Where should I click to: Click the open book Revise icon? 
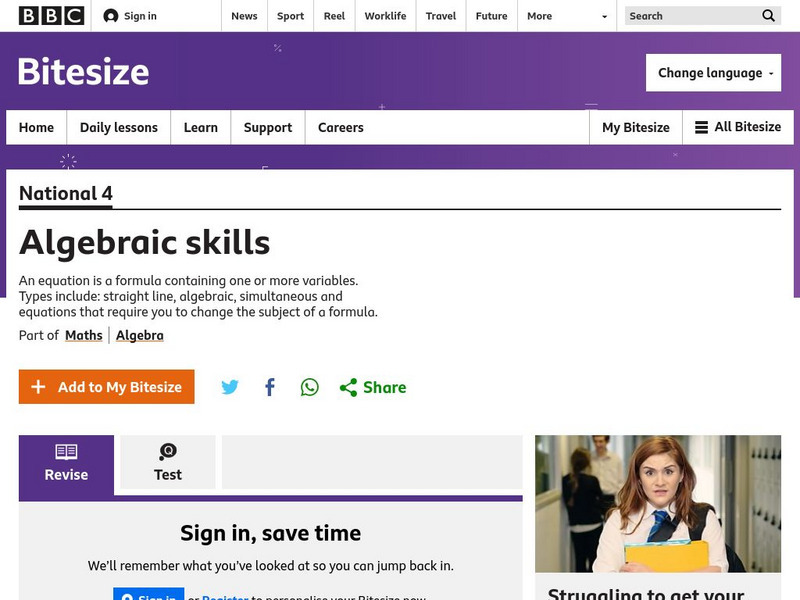66,452
